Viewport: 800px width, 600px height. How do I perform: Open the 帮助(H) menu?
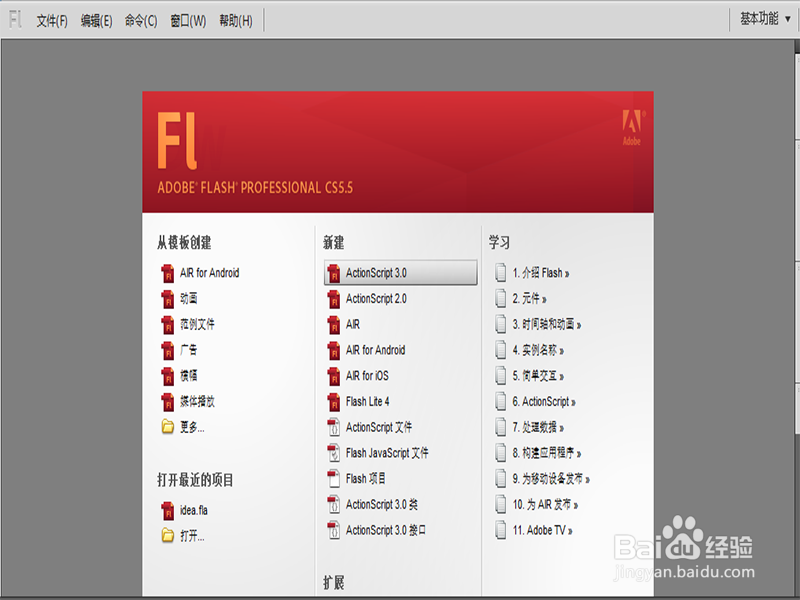tap(236, 21)
